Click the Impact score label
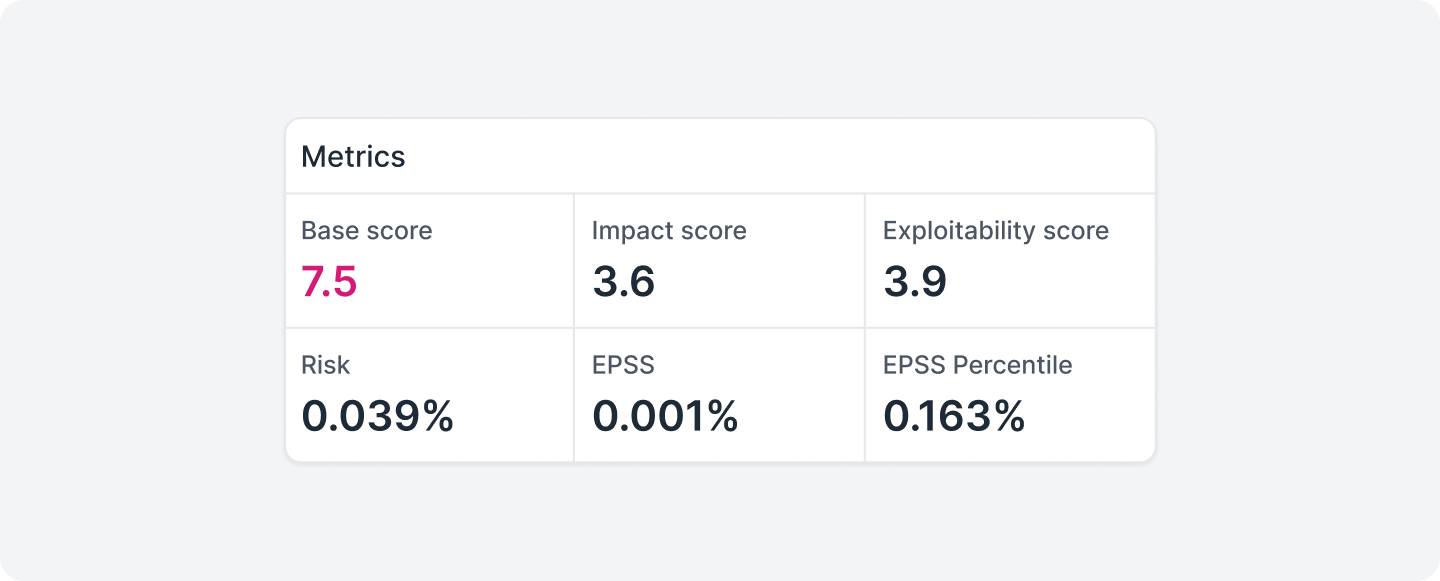This screenshot has width=1440, height=581. coord(669,230)
